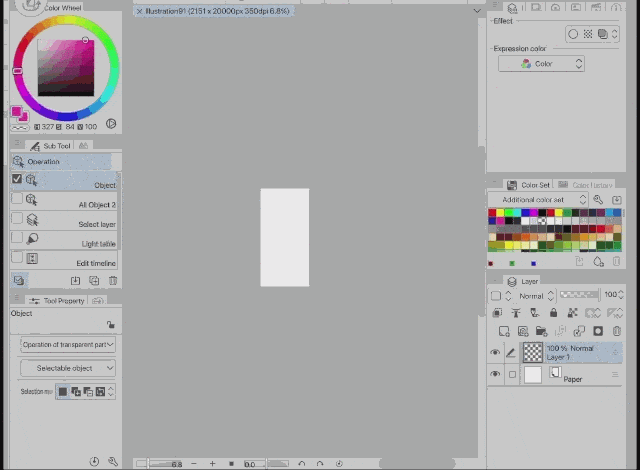Check the Light table checkbox
Screen dimensions: 640x470
17,237
